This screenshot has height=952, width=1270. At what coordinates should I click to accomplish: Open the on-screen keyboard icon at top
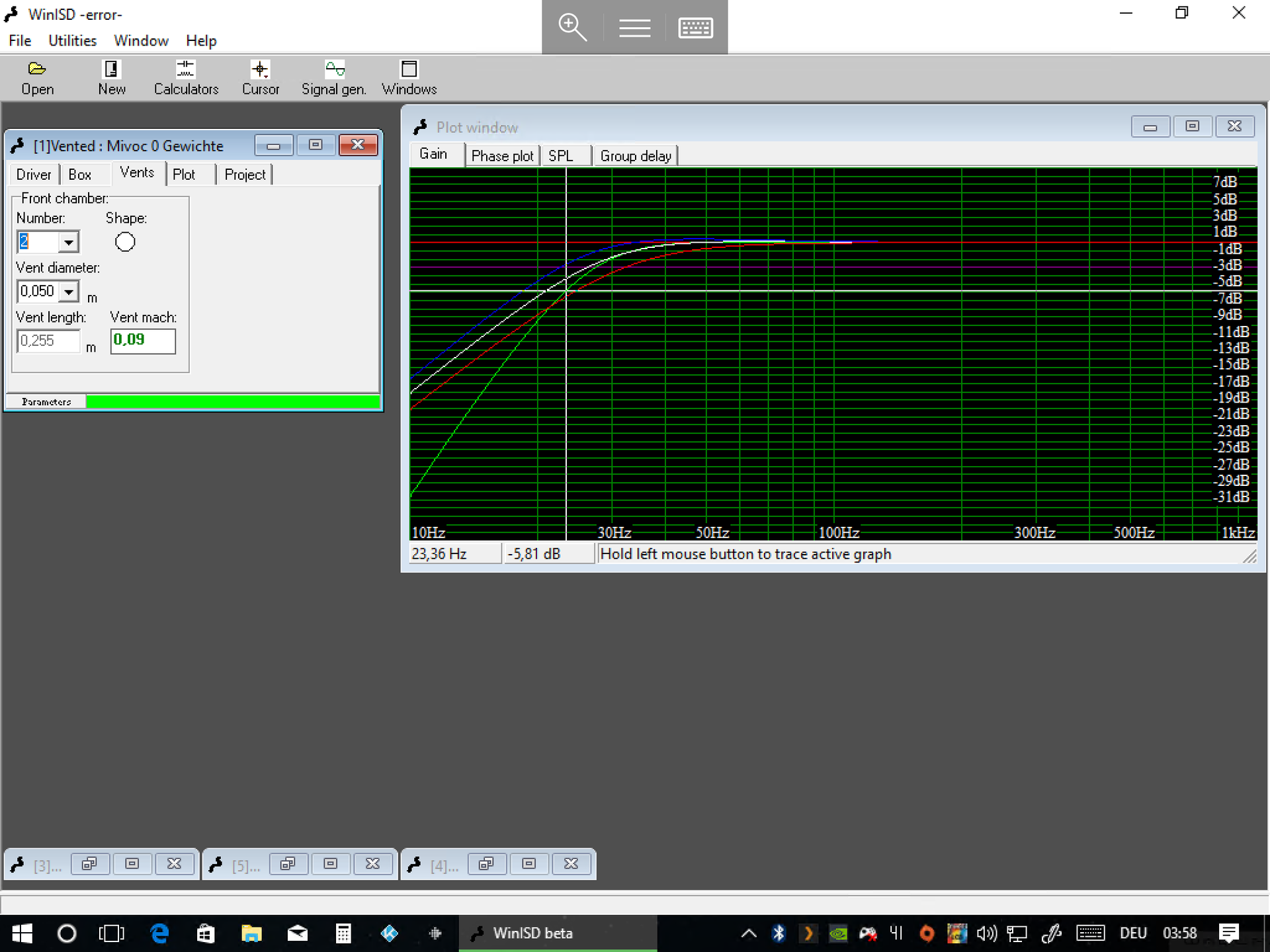coord(695,28)
